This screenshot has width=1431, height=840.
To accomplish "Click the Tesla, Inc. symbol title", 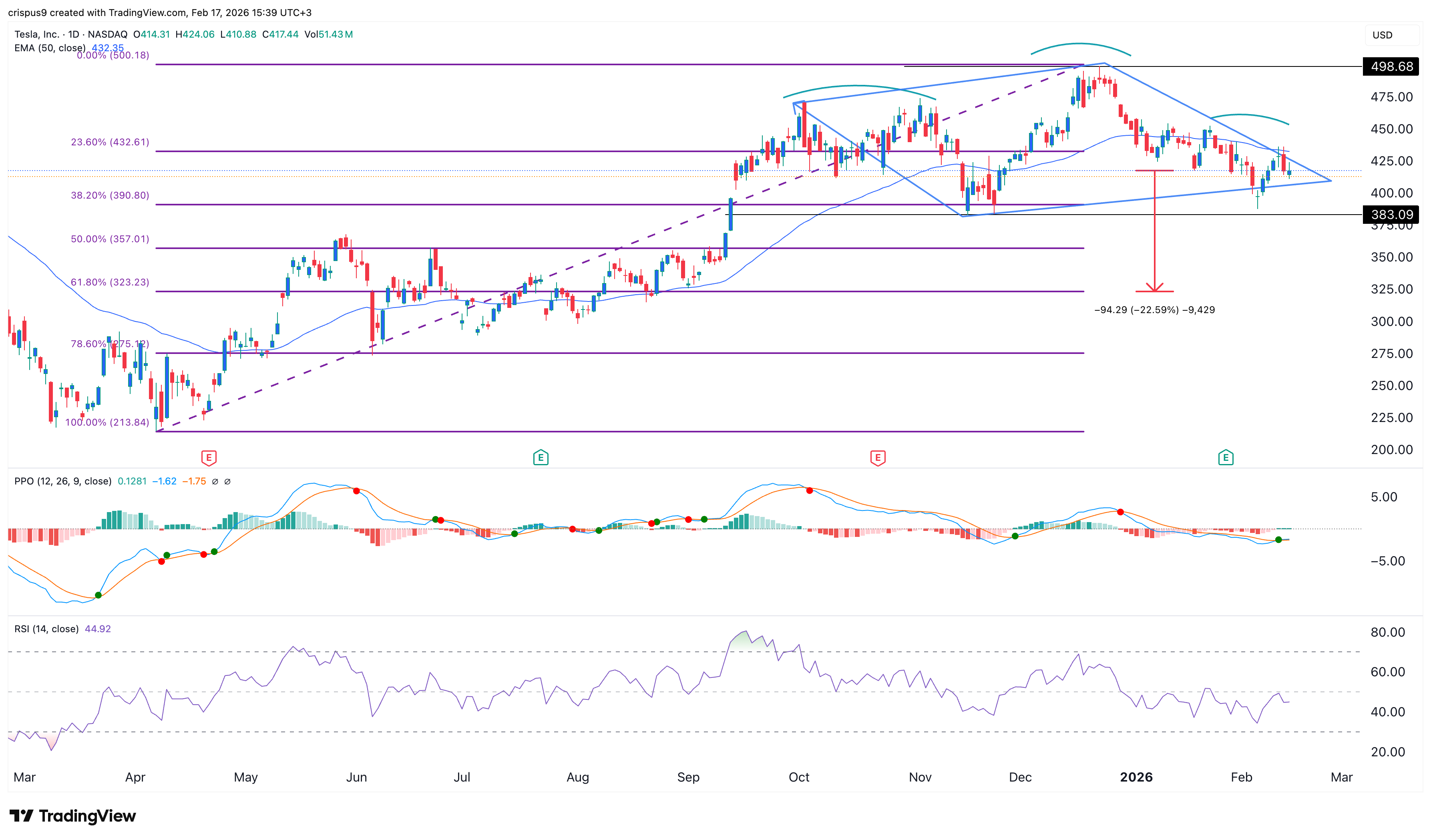I will click(36, 34).
